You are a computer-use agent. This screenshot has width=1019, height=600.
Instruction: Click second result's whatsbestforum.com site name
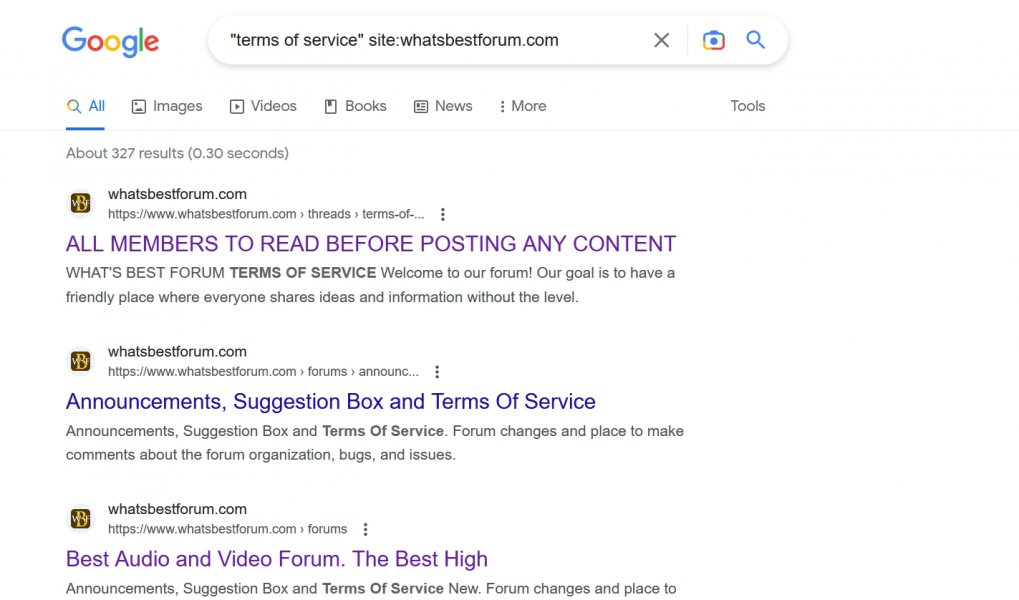177,352
